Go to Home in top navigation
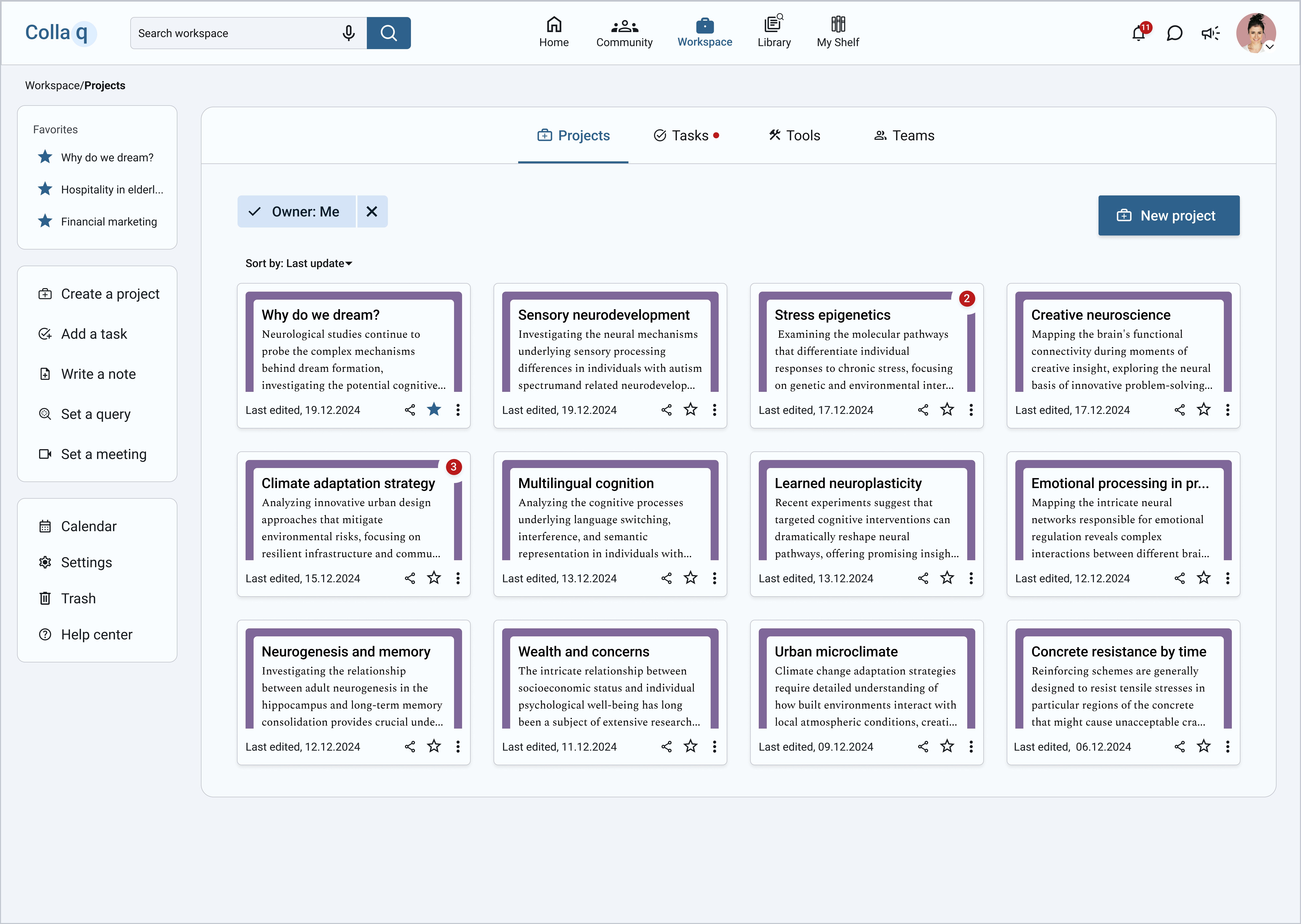Screen dimensions: 1301x924 tap(554, 32)
